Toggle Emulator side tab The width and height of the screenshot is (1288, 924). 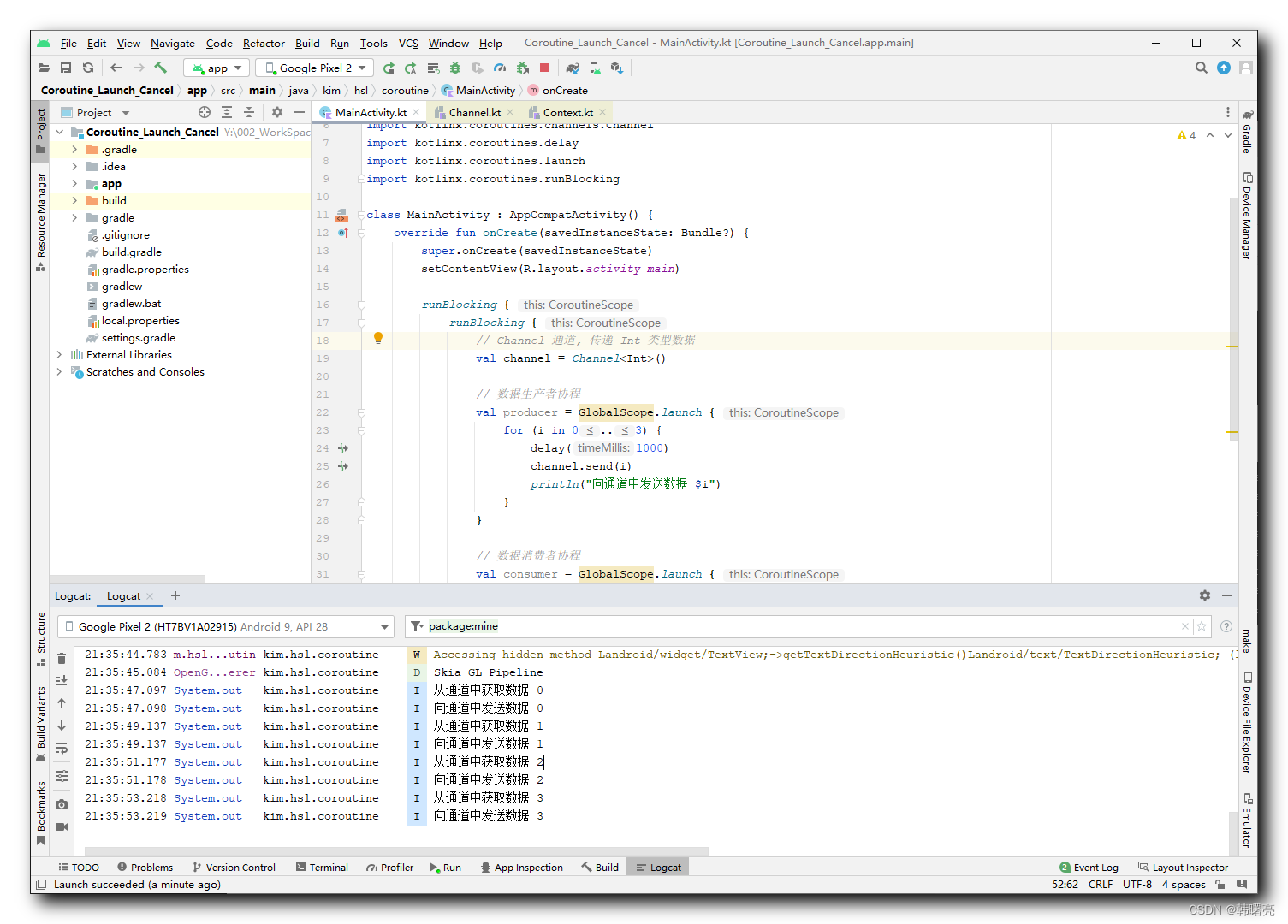click(1248, 820)
